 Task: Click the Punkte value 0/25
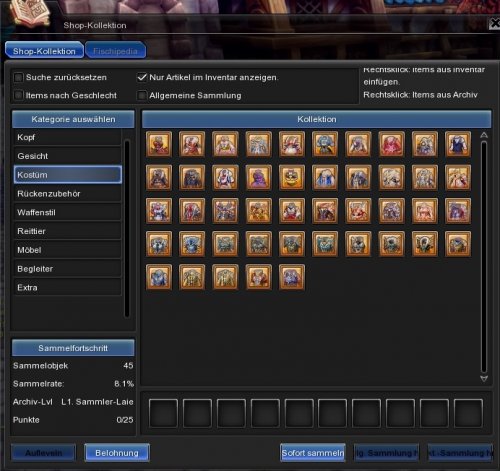point(125,420)
